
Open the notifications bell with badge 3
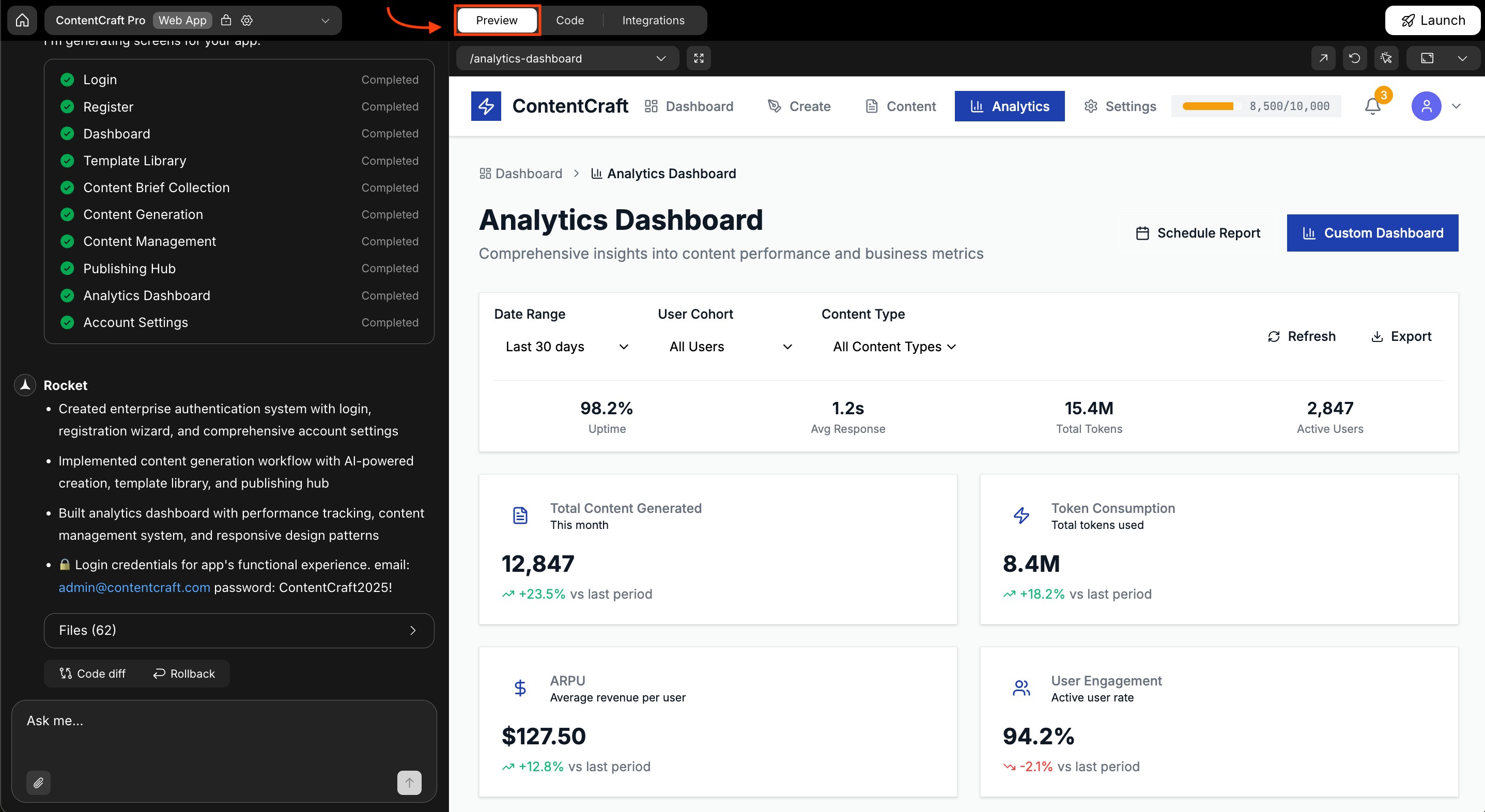[1372, 106]
